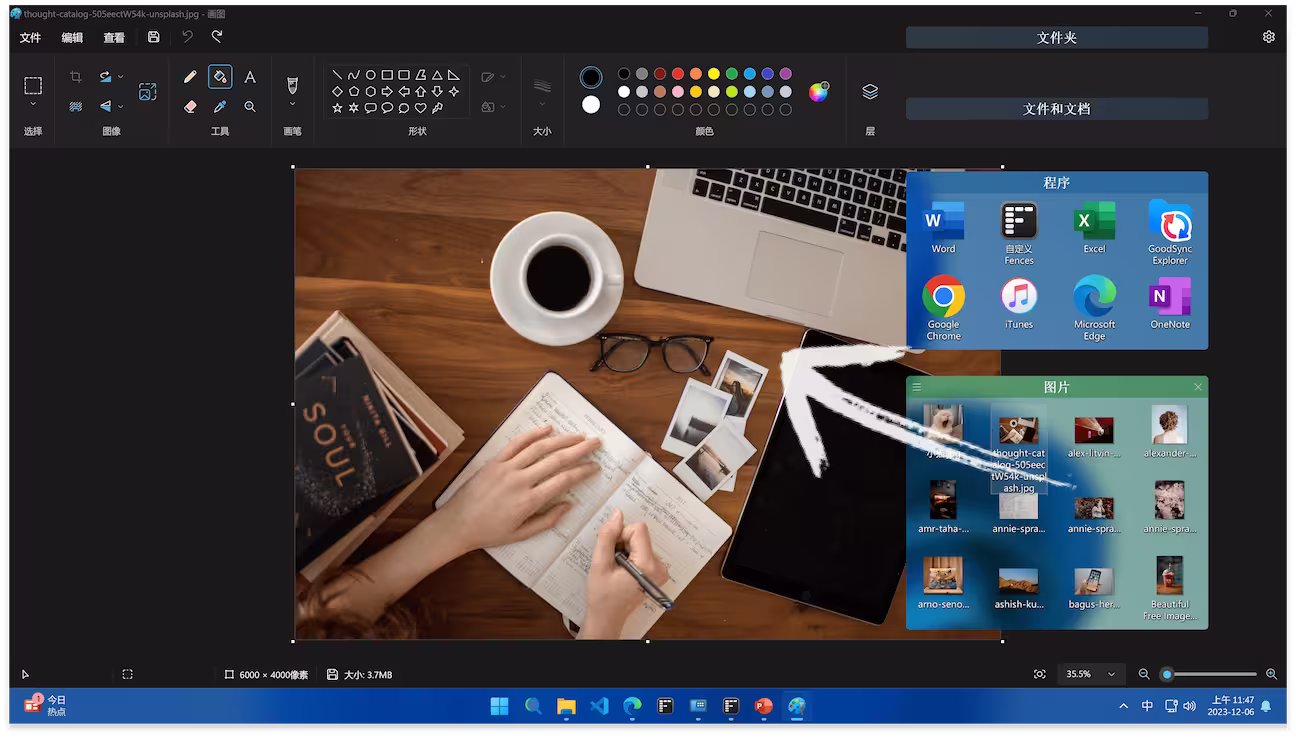The image size is (1296, 738).
Task: Expand the shape outline dropdown
Action: coord(502,77)
